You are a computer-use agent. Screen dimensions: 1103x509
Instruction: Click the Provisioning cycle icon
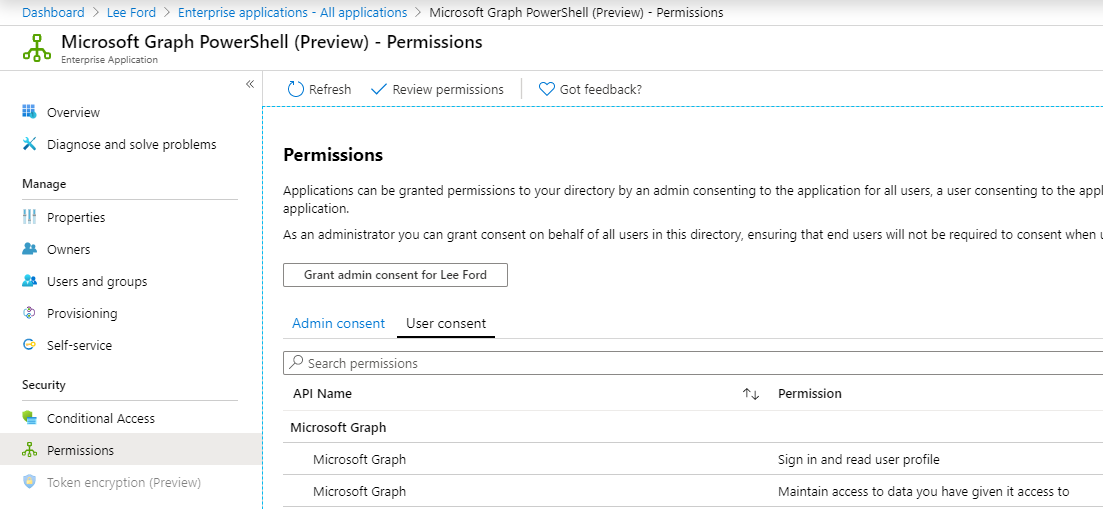(x=29, y=313)
